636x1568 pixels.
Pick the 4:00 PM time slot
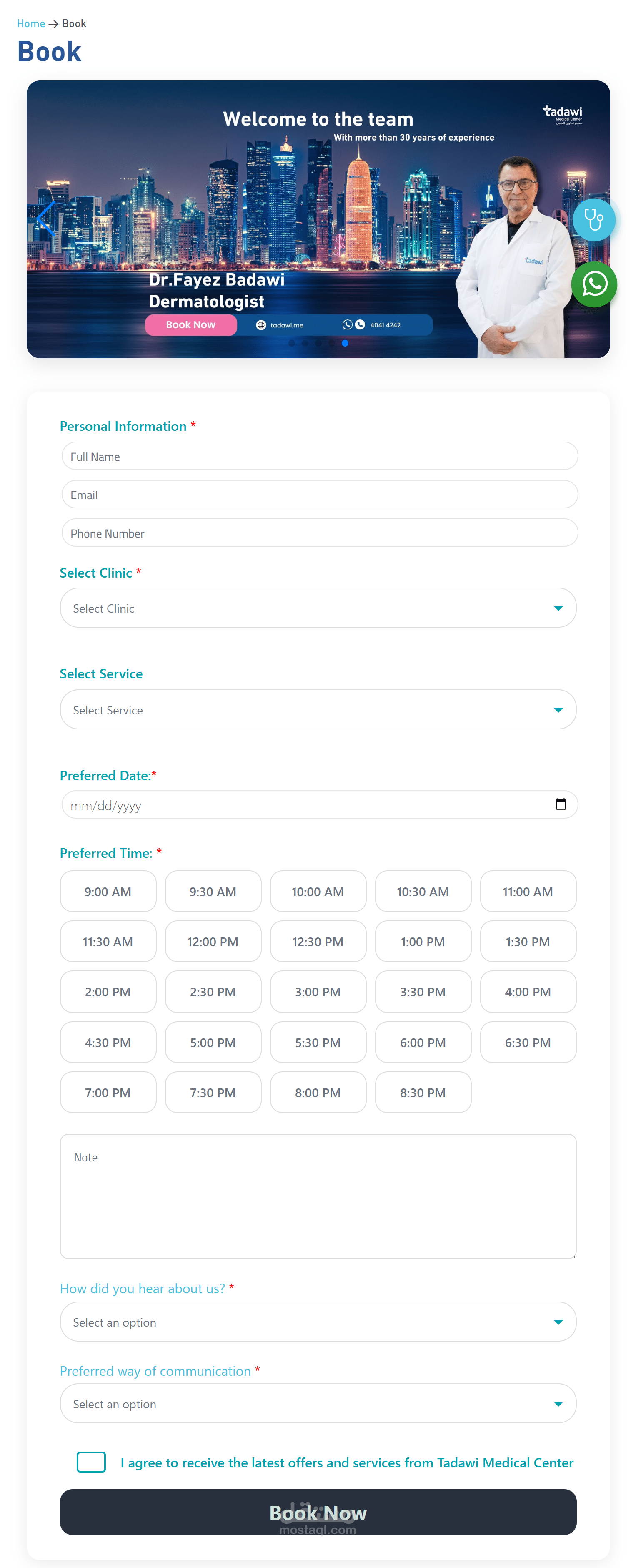tap(528, 992)
